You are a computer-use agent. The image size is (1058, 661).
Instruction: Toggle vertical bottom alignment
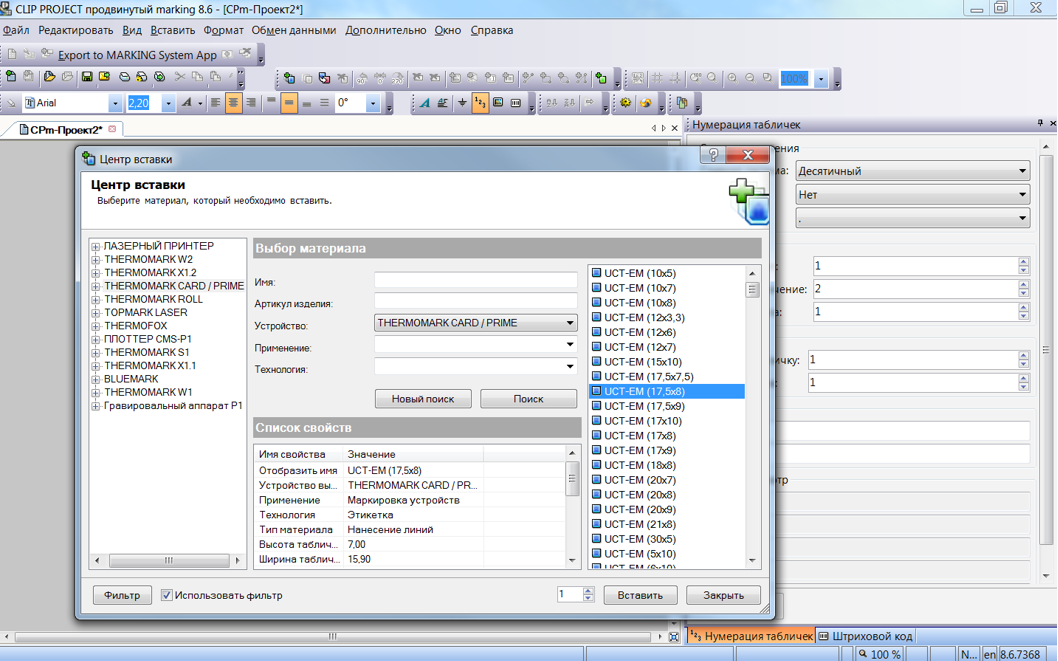[x=306, y=103]
